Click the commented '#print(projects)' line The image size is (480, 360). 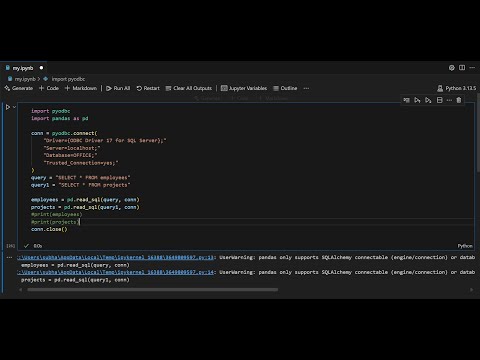(x=55, y=222)
